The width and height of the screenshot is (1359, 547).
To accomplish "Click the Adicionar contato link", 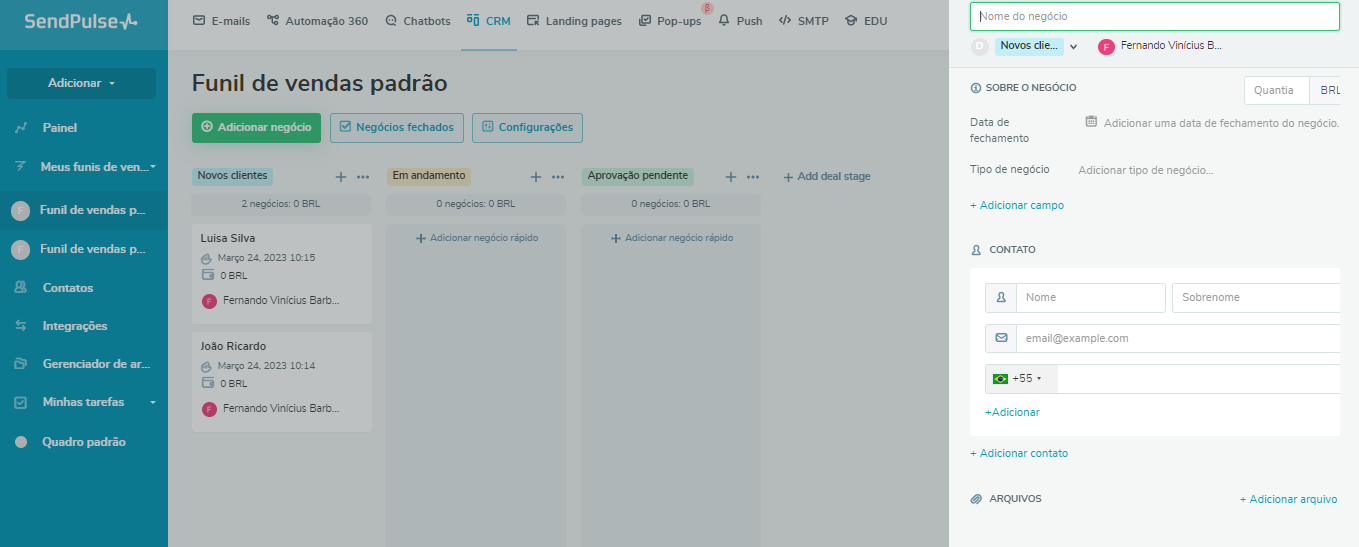I will point(1019,453).
